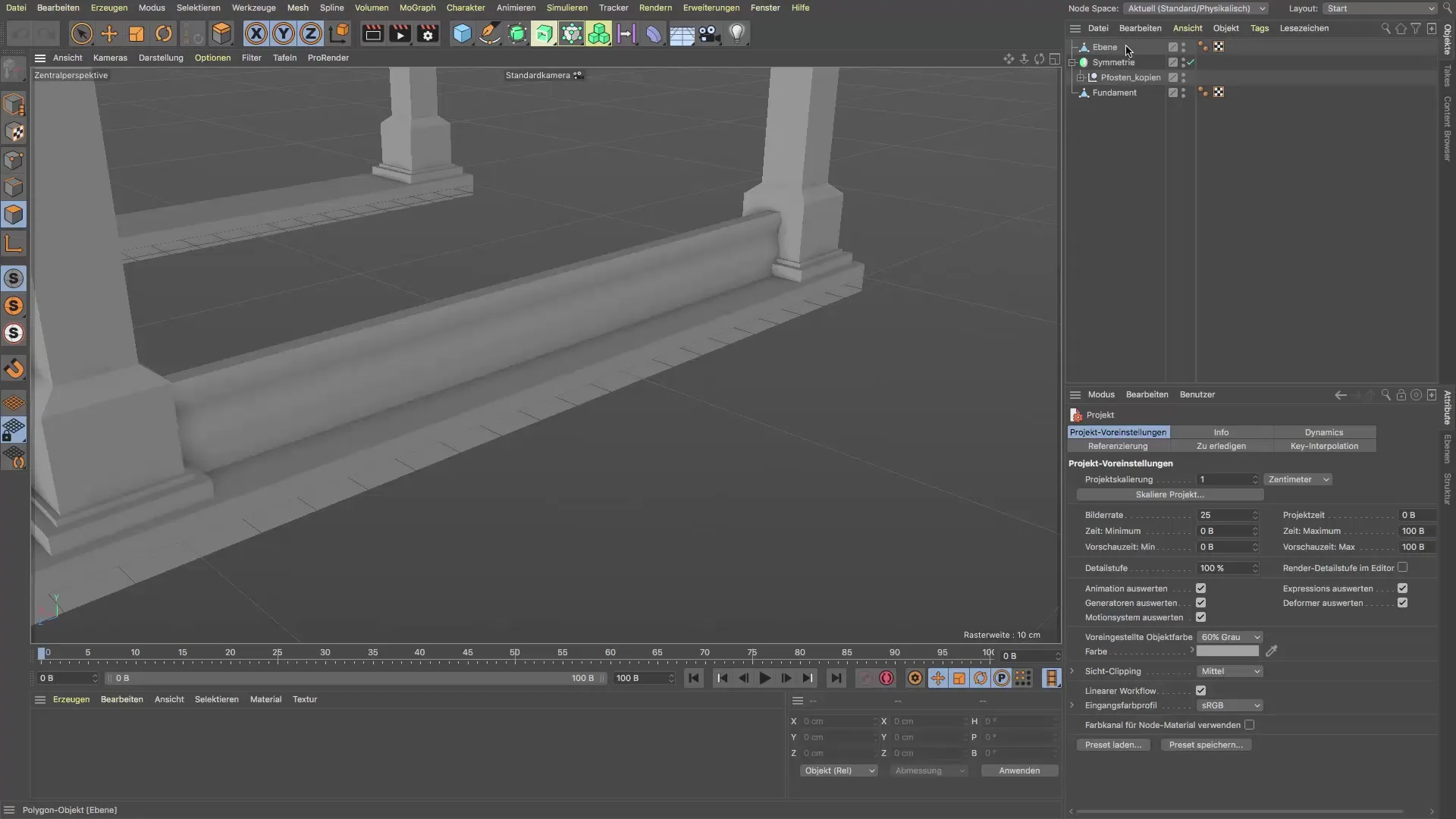This screenshot has width=1456, height=819.
Task: Click the coordinate system cube icon
Action: [339, 33]
